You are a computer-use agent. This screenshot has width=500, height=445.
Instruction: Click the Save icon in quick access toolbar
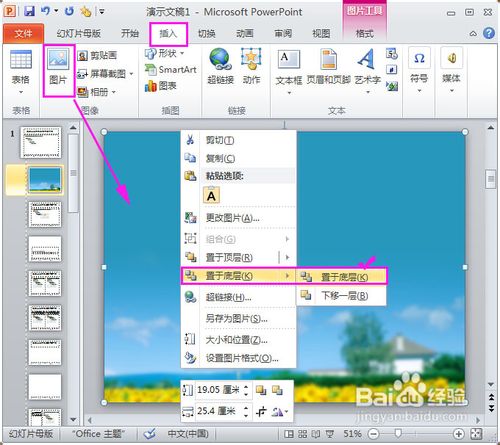(x=30, y=12)
